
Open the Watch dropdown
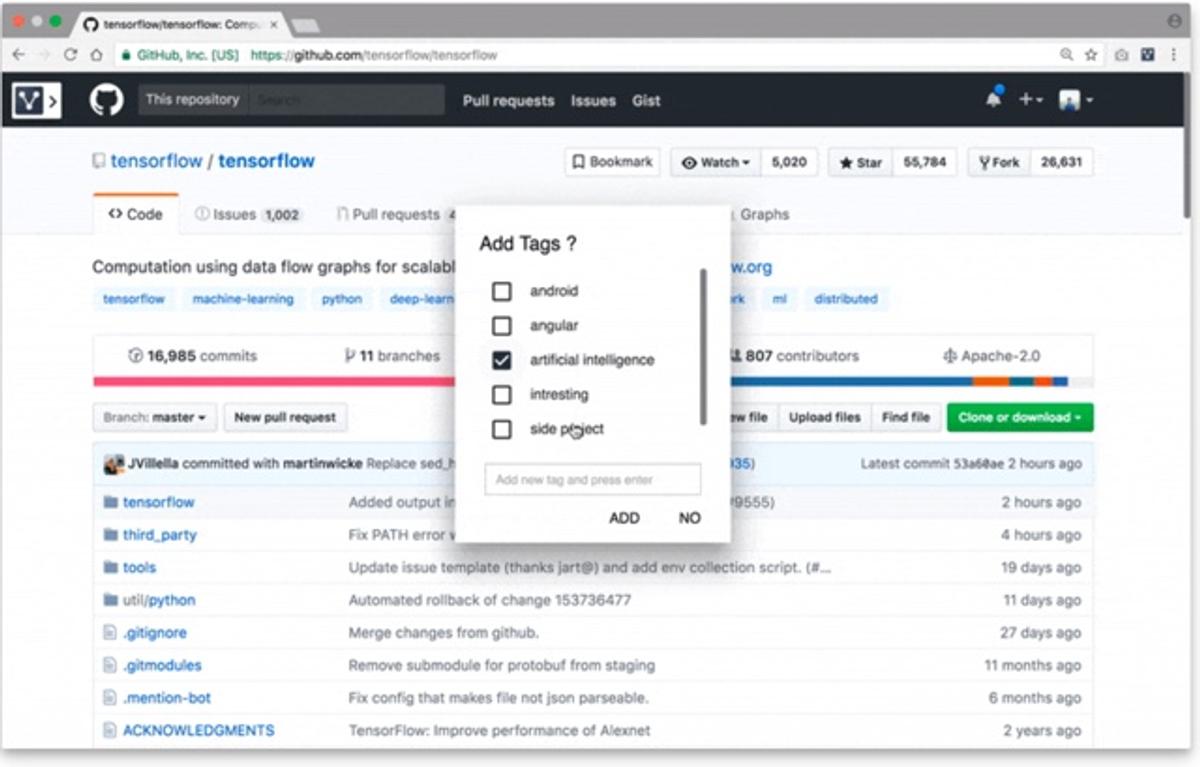pyautogui.click(x=716, y=162)
